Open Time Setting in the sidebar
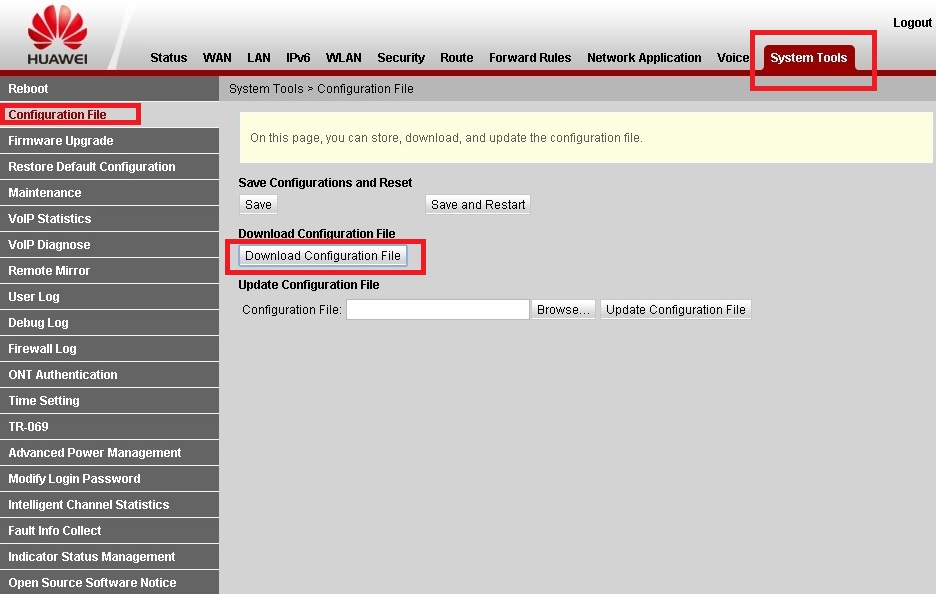The image size is (936, 594). [x=43, y=401]
